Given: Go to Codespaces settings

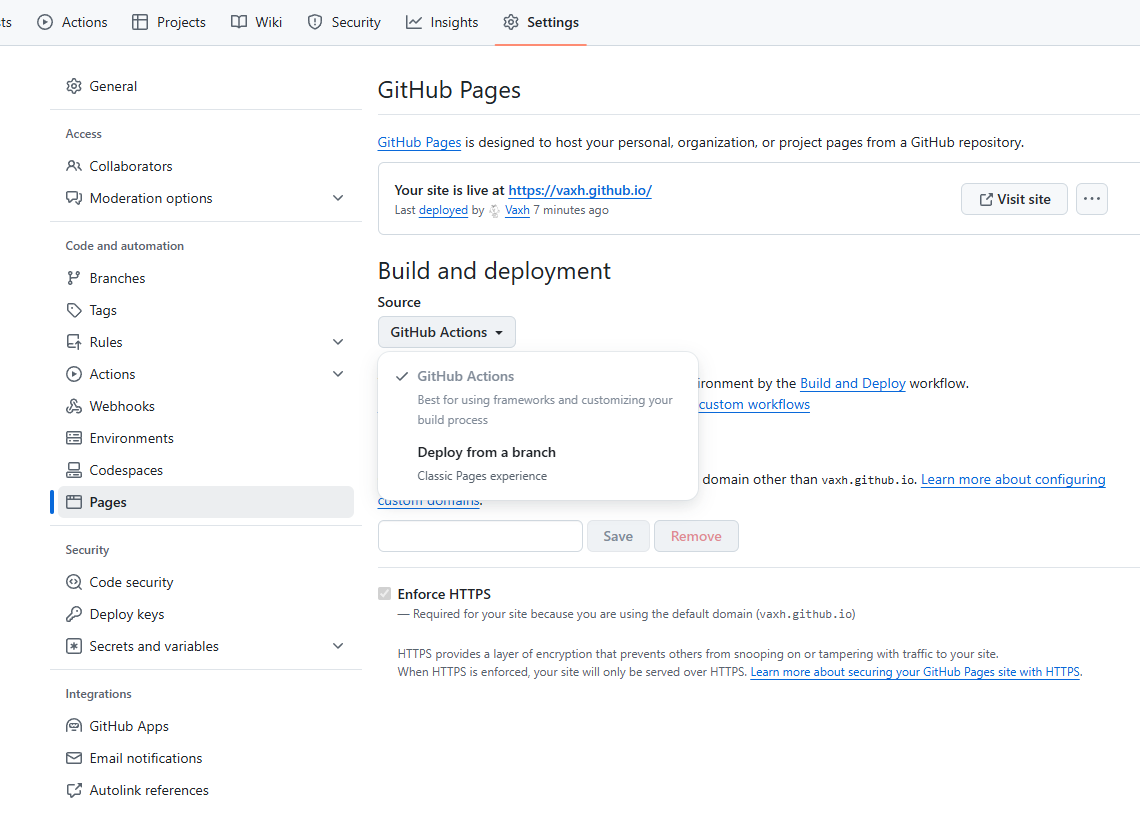Looking at the screenshot, I should click(206, 470).
